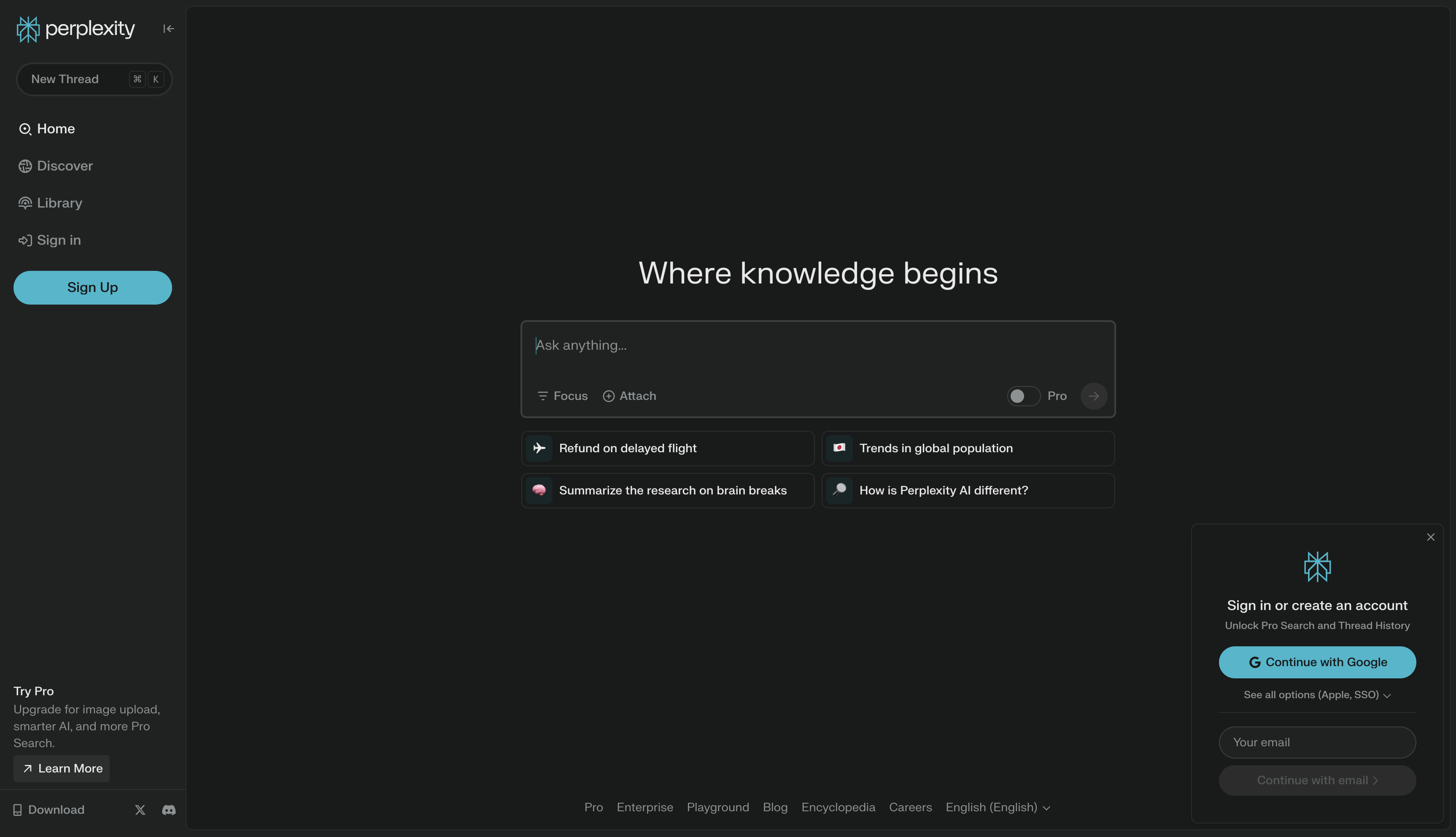
Task: Open the Discord icon at bottom left
Action: (168, 810)
